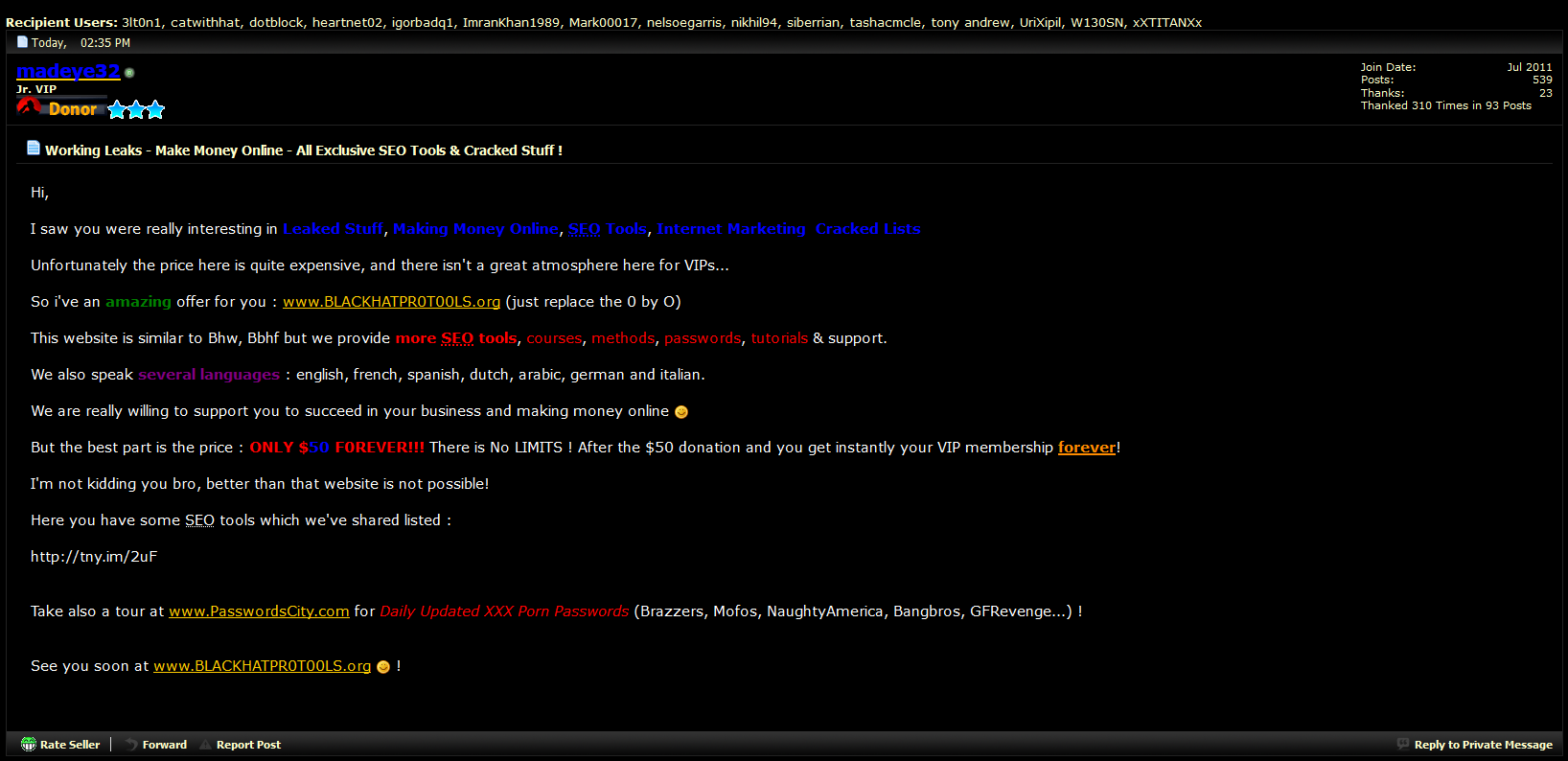This screenshot has height=761, width=1568.
Task: Click recipient name W130SN
Action: coord(1096,22)
